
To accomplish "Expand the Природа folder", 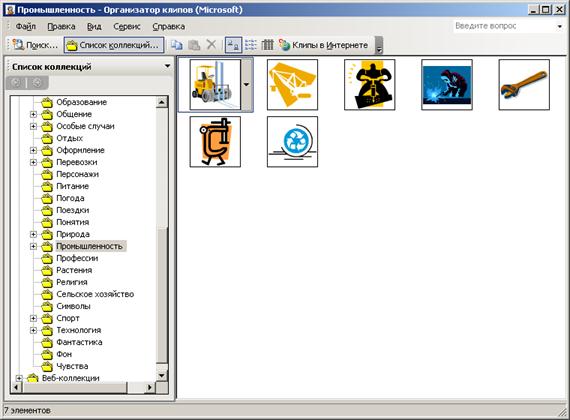I will pos(33,234).
